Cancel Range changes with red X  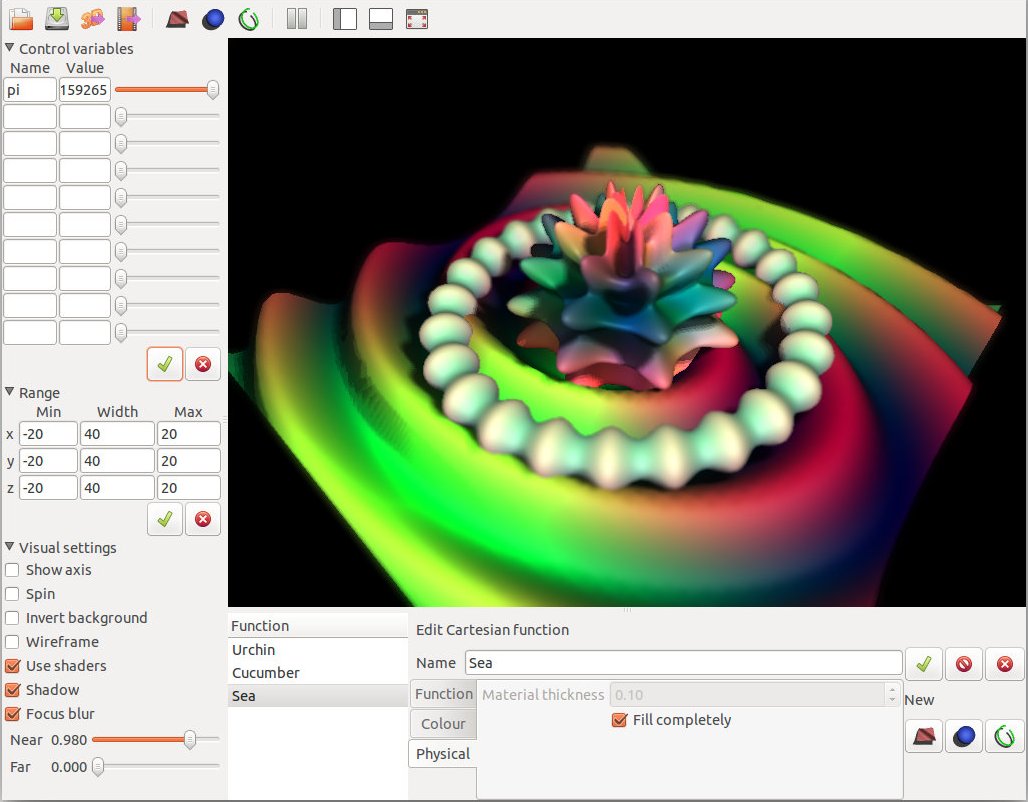coord(203,519)
